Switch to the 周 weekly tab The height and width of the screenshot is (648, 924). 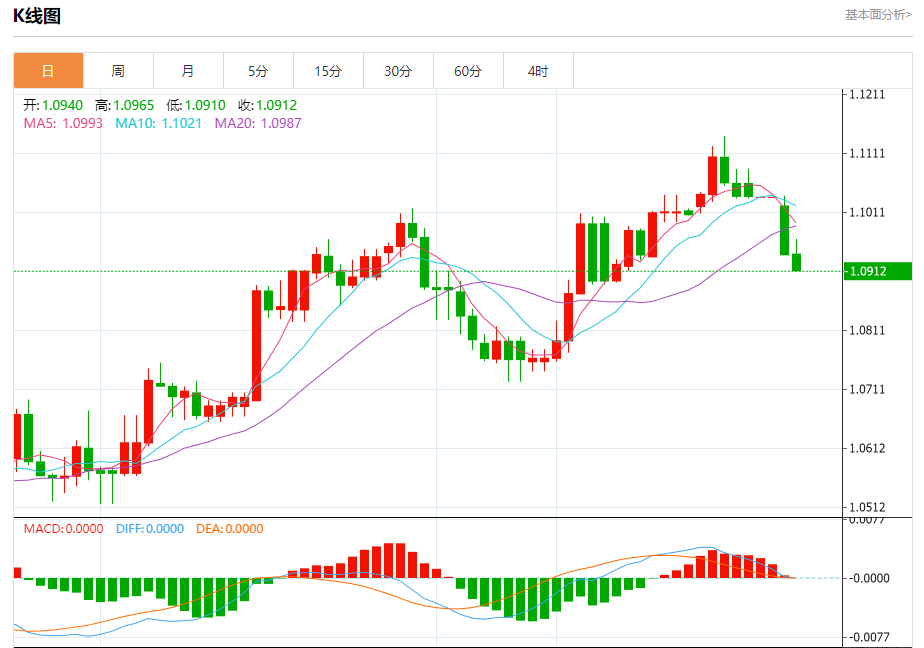118,71
